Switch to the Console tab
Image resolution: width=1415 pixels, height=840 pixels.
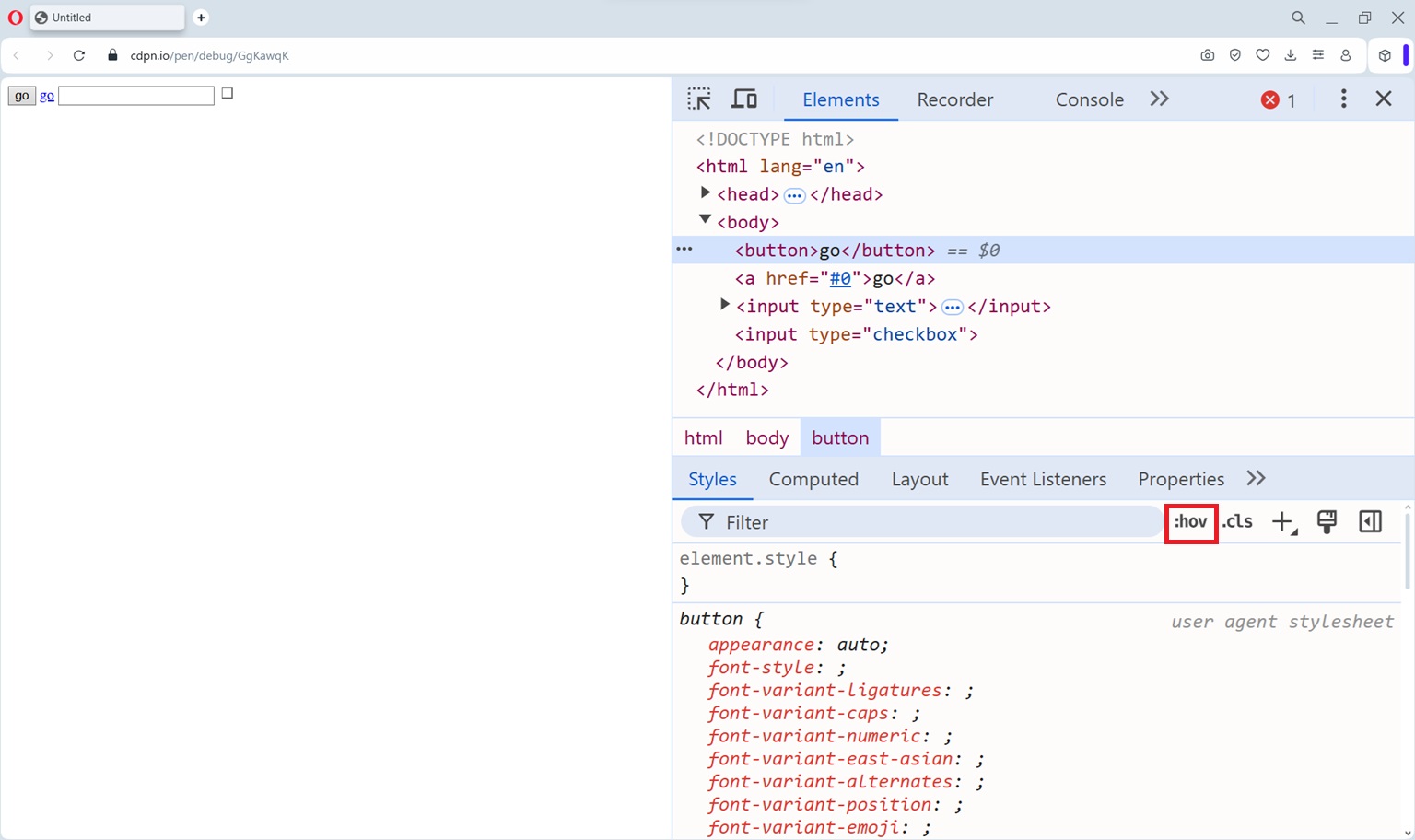[1089, 99]
